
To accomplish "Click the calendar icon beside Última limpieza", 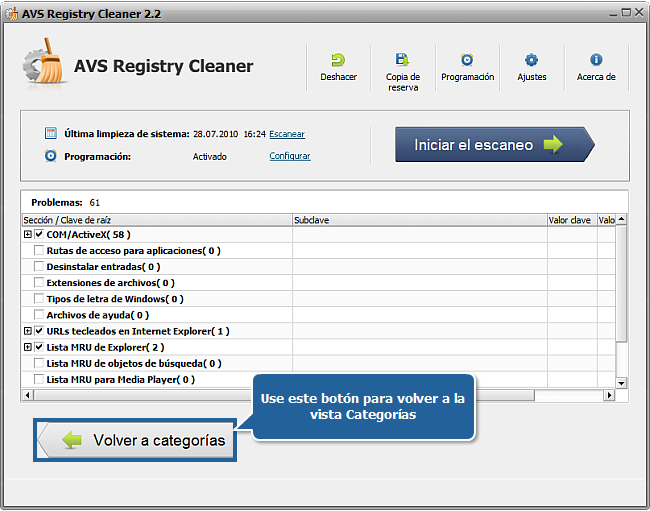I will pyautogui.click(x=51, y=133).
